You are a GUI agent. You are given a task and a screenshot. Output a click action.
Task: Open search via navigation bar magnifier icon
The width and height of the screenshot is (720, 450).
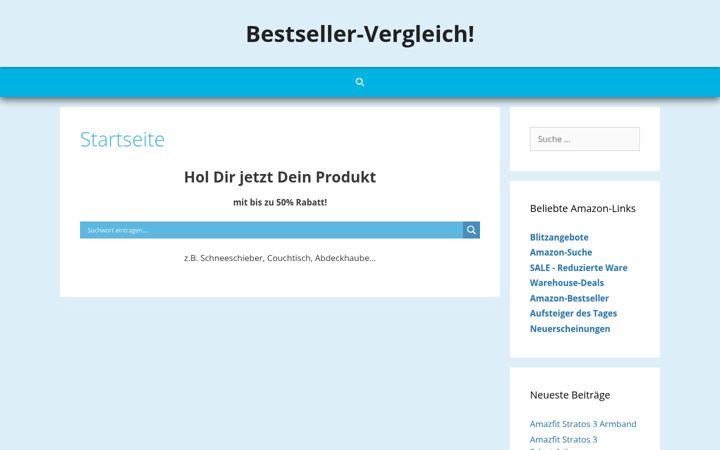click(360, 82)
